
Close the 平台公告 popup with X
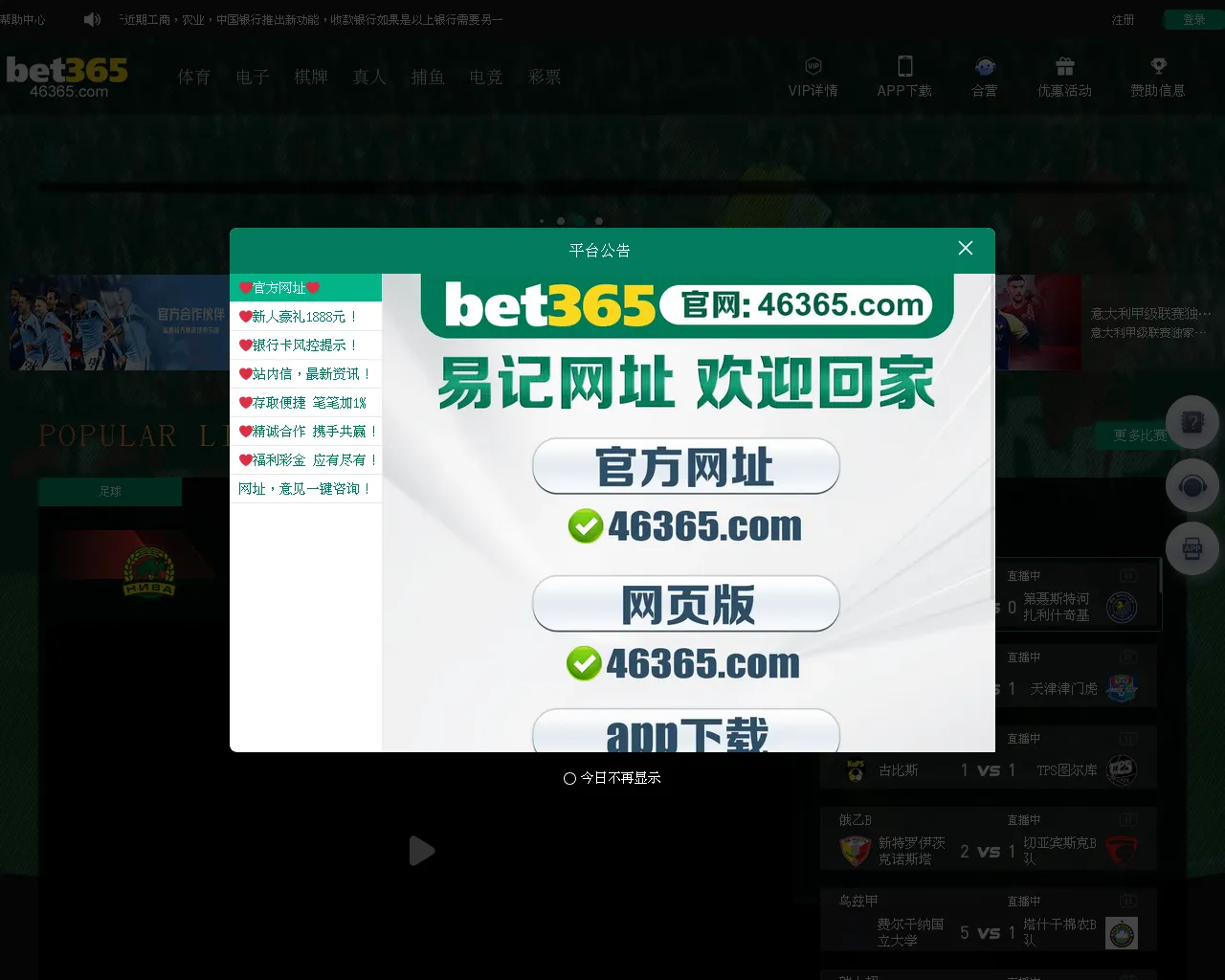click(966, 248)
